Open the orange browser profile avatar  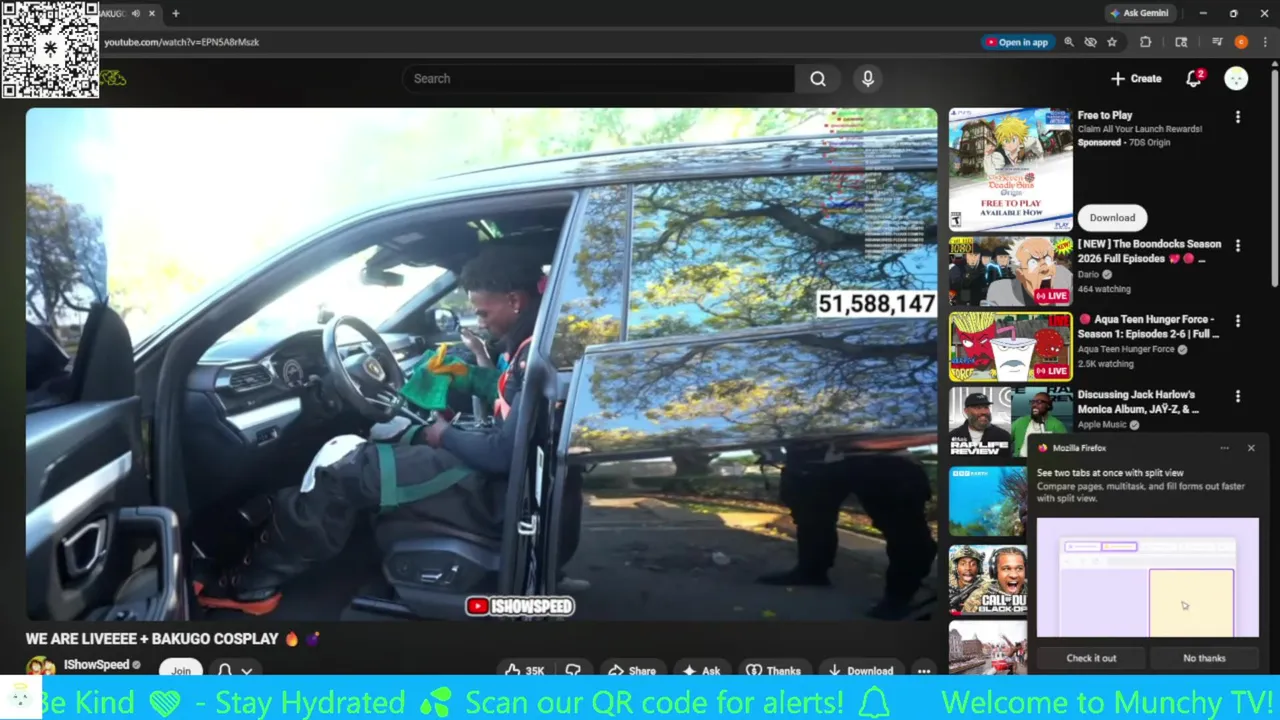click(1241, 42)
